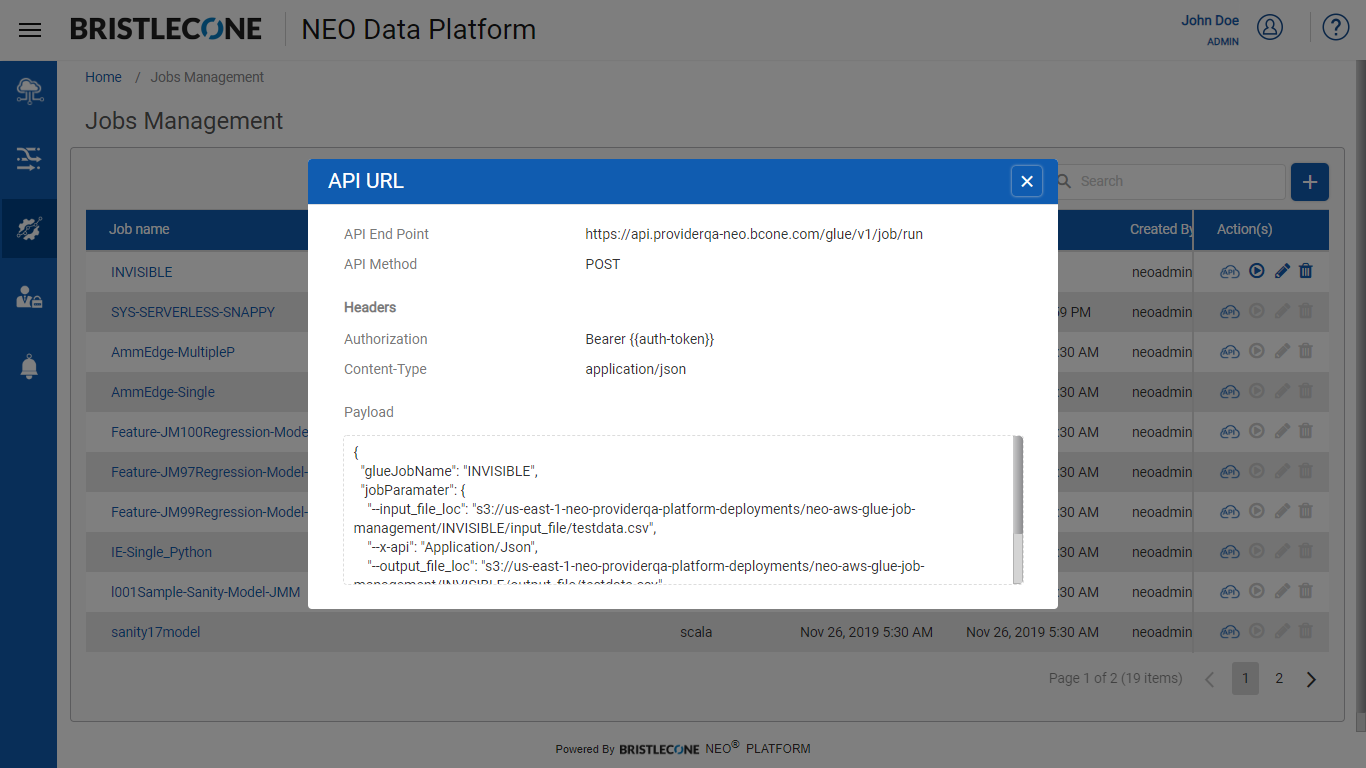Open the SYS-SERVERLESS-SNAPPY job link
The width and height of the screenshot is (1366, 768).
tap(193, 312)
